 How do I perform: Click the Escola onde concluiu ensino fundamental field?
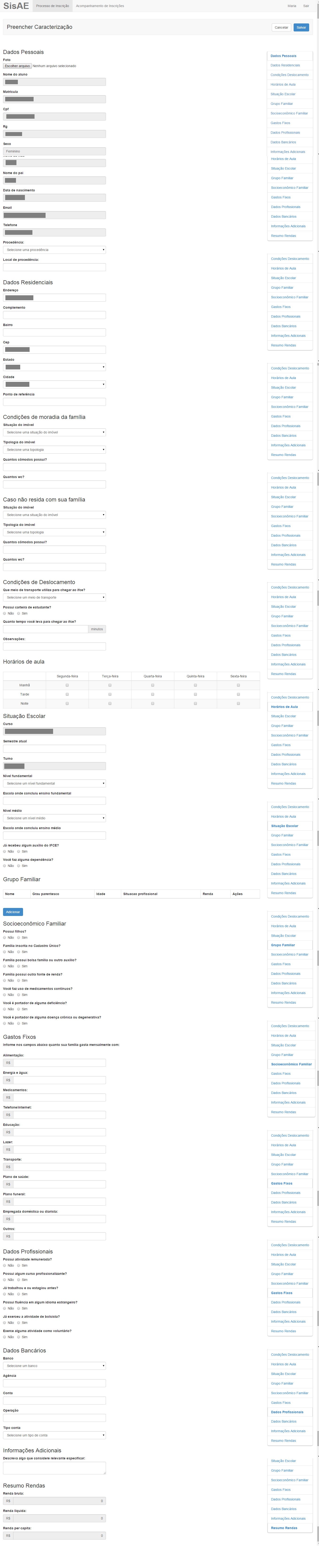tap(54, 801)
